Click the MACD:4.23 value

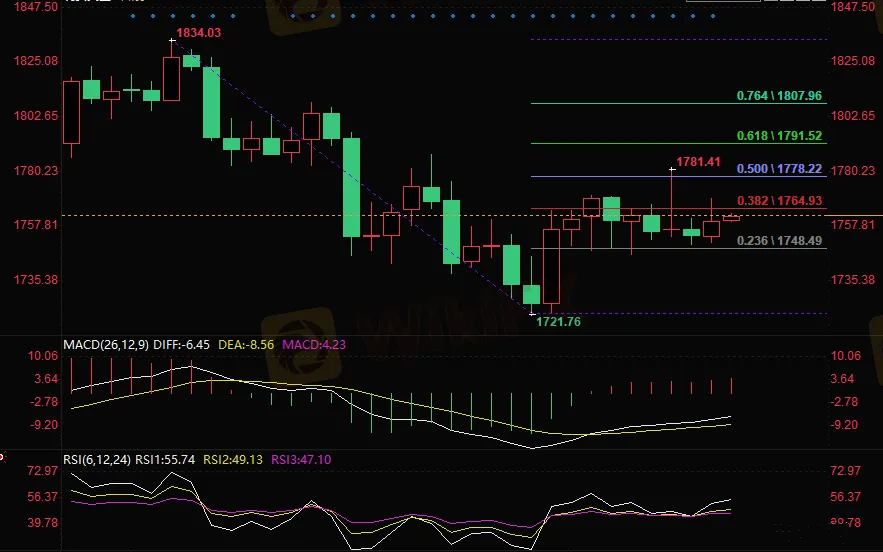[314, 345]
